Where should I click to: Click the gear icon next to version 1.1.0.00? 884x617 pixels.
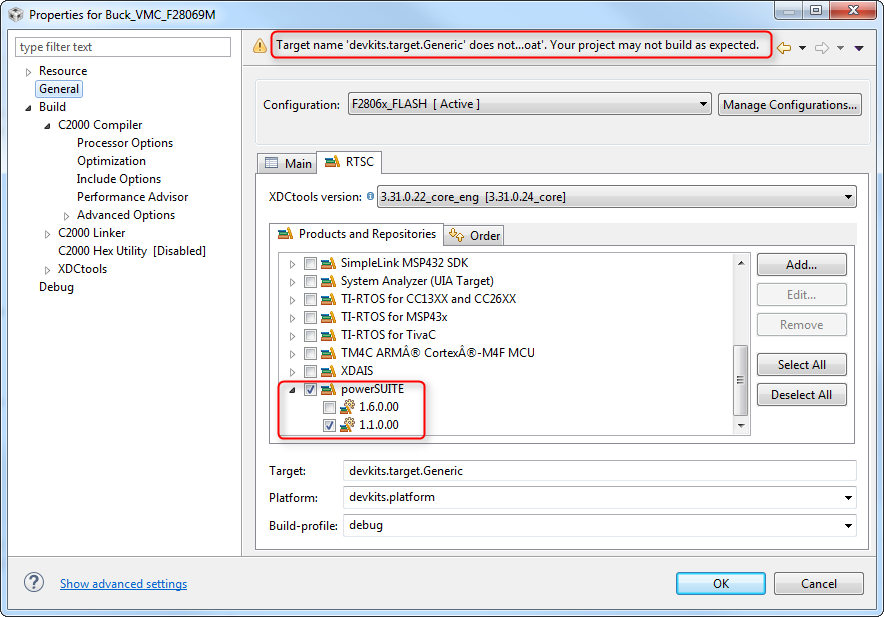pos(345,425)
